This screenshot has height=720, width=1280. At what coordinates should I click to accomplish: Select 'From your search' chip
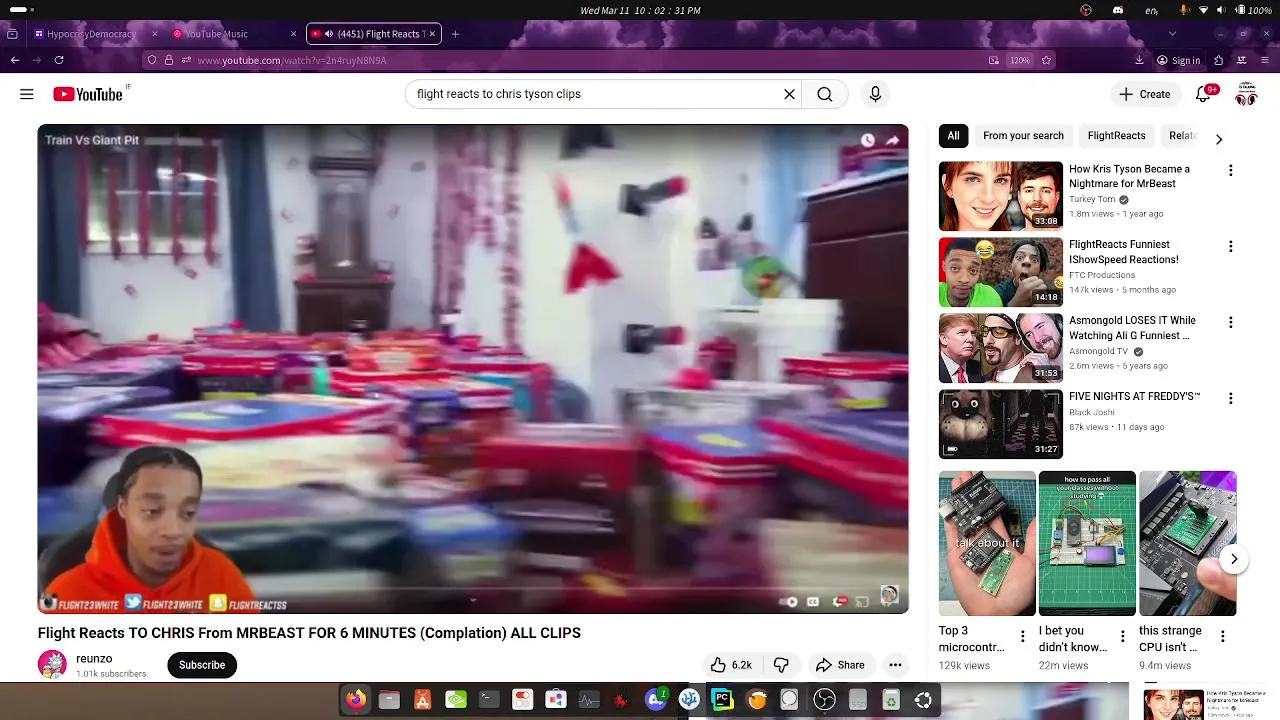click(x=1023, y=136)
